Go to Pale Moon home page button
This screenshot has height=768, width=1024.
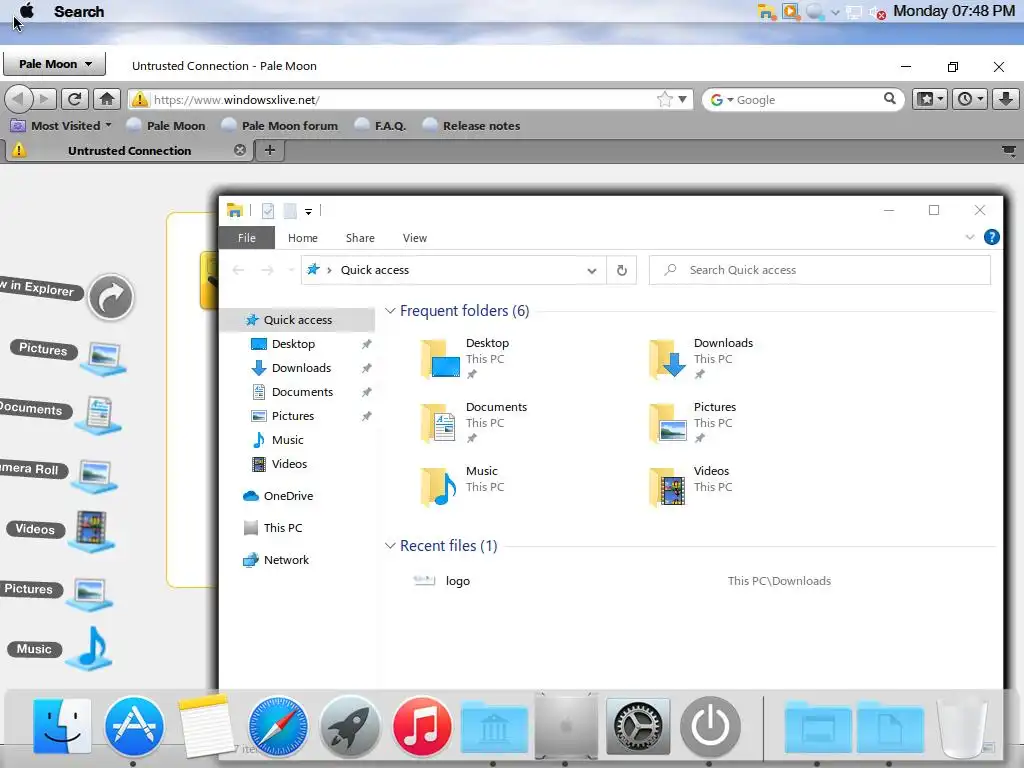[x=106, y=99]
